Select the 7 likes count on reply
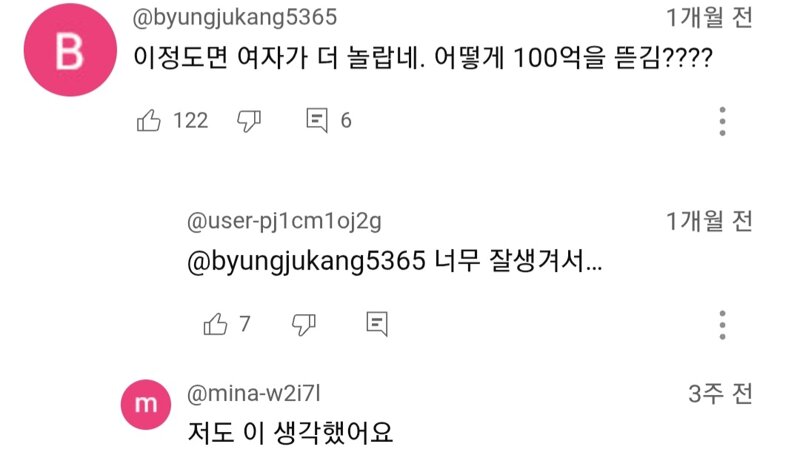The height and width of the screenshot is (455, 800). (245, 324)
